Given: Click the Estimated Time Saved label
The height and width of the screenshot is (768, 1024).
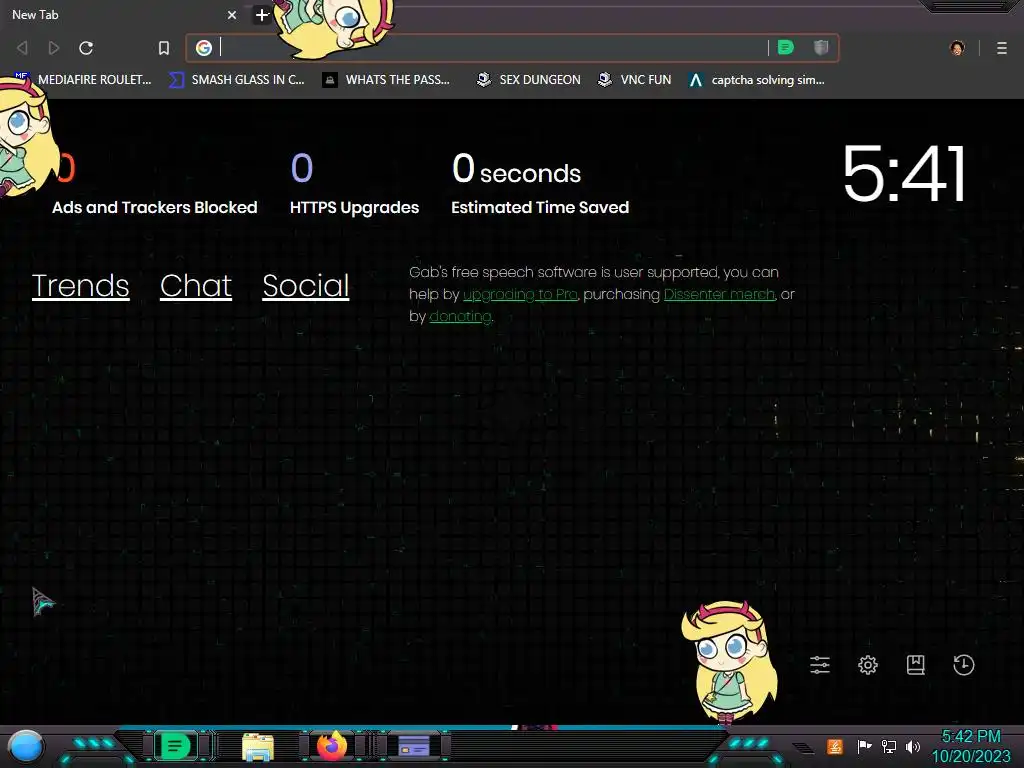Looking at the screenshot, I should [x=540, y=208].
